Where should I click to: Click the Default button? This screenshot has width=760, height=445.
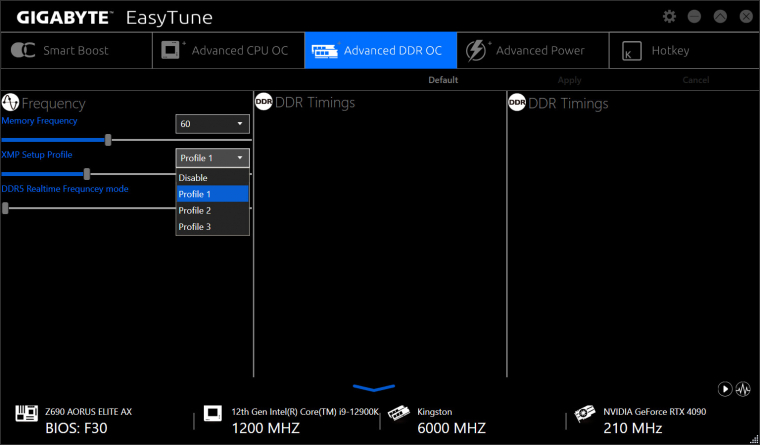[x=443, y=80]
